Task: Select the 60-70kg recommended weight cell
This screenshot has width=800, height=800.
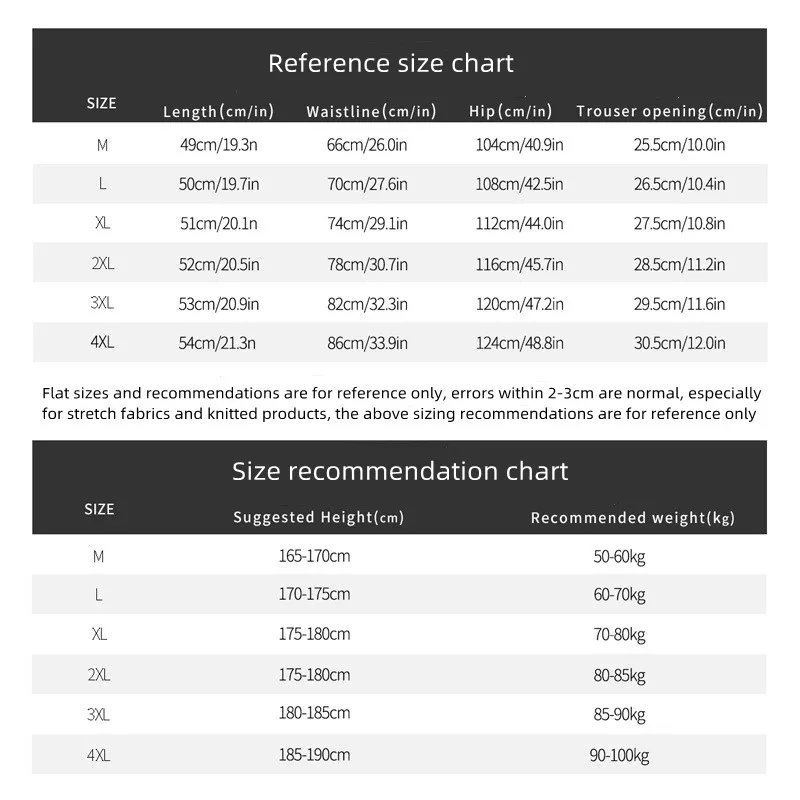Action: pos(619,595)
